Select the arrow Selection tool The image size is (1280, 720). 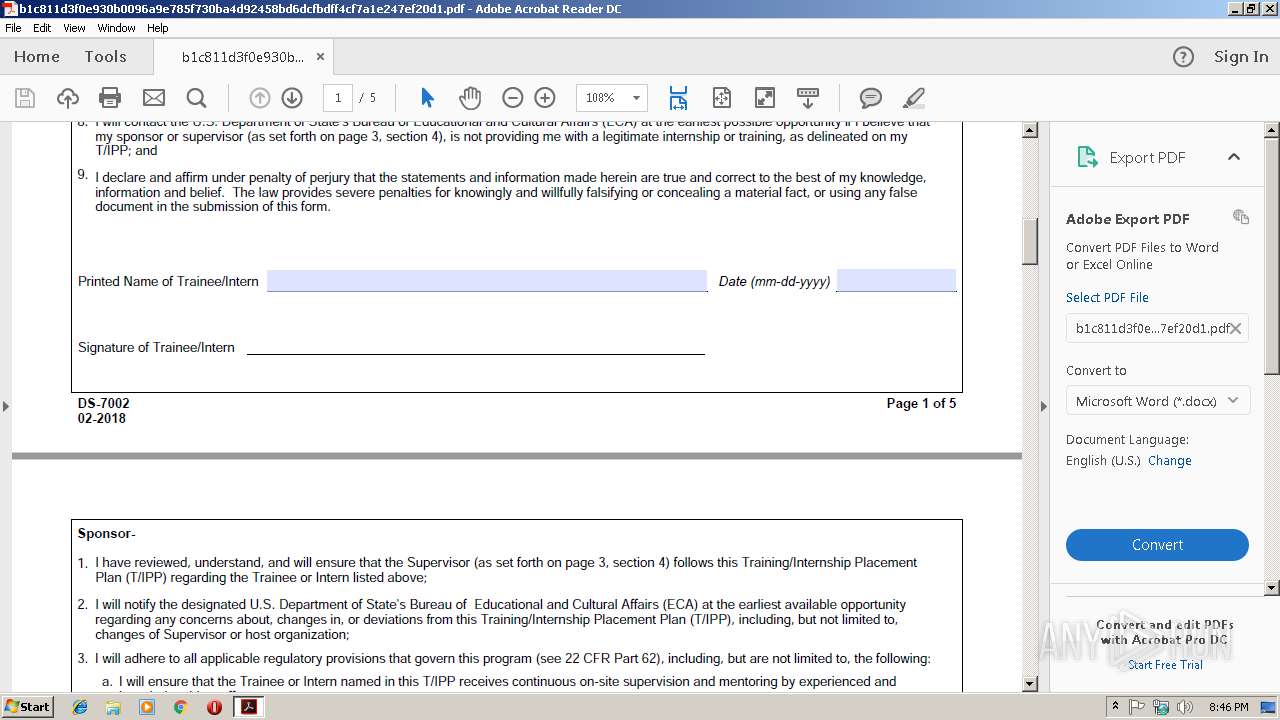(427, 98)
